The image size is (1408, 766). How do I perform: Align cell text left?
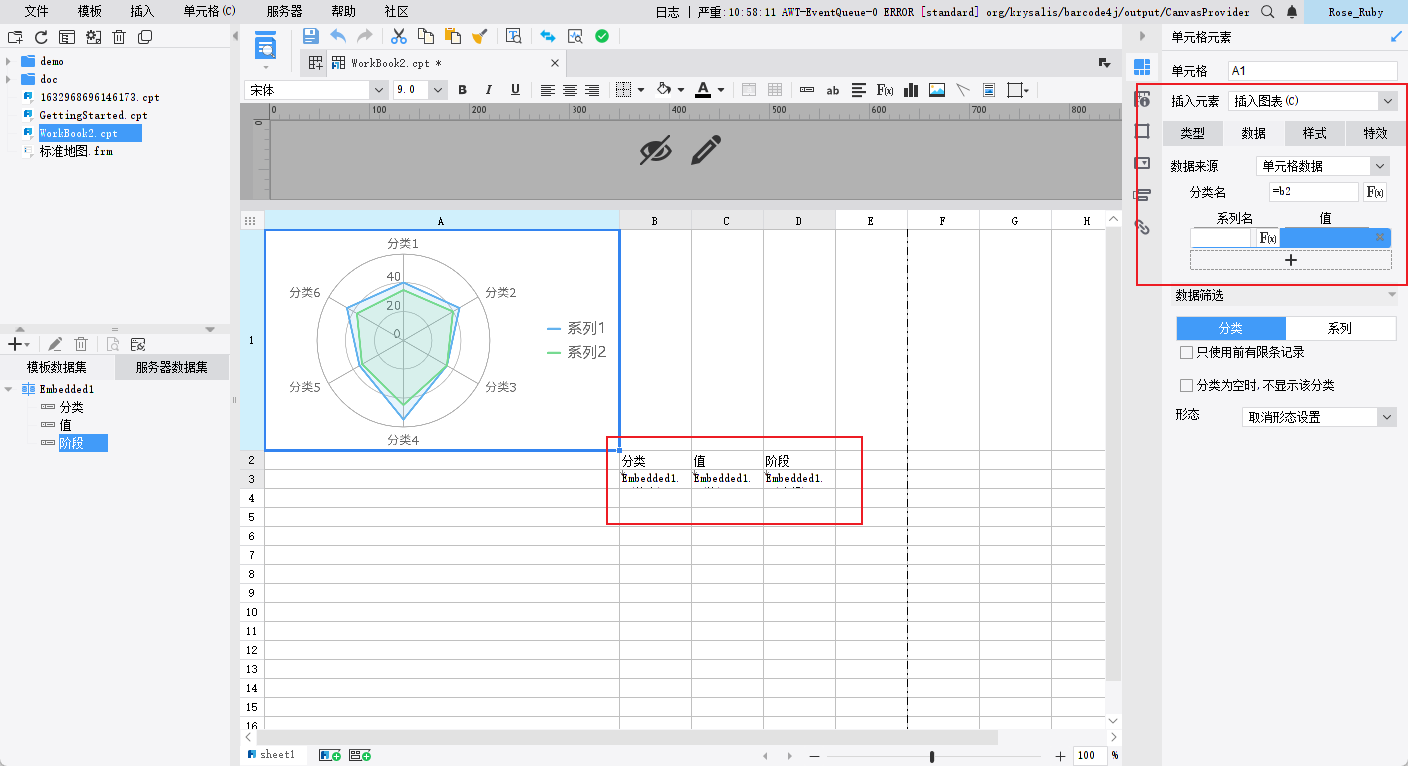coord(547,90)
